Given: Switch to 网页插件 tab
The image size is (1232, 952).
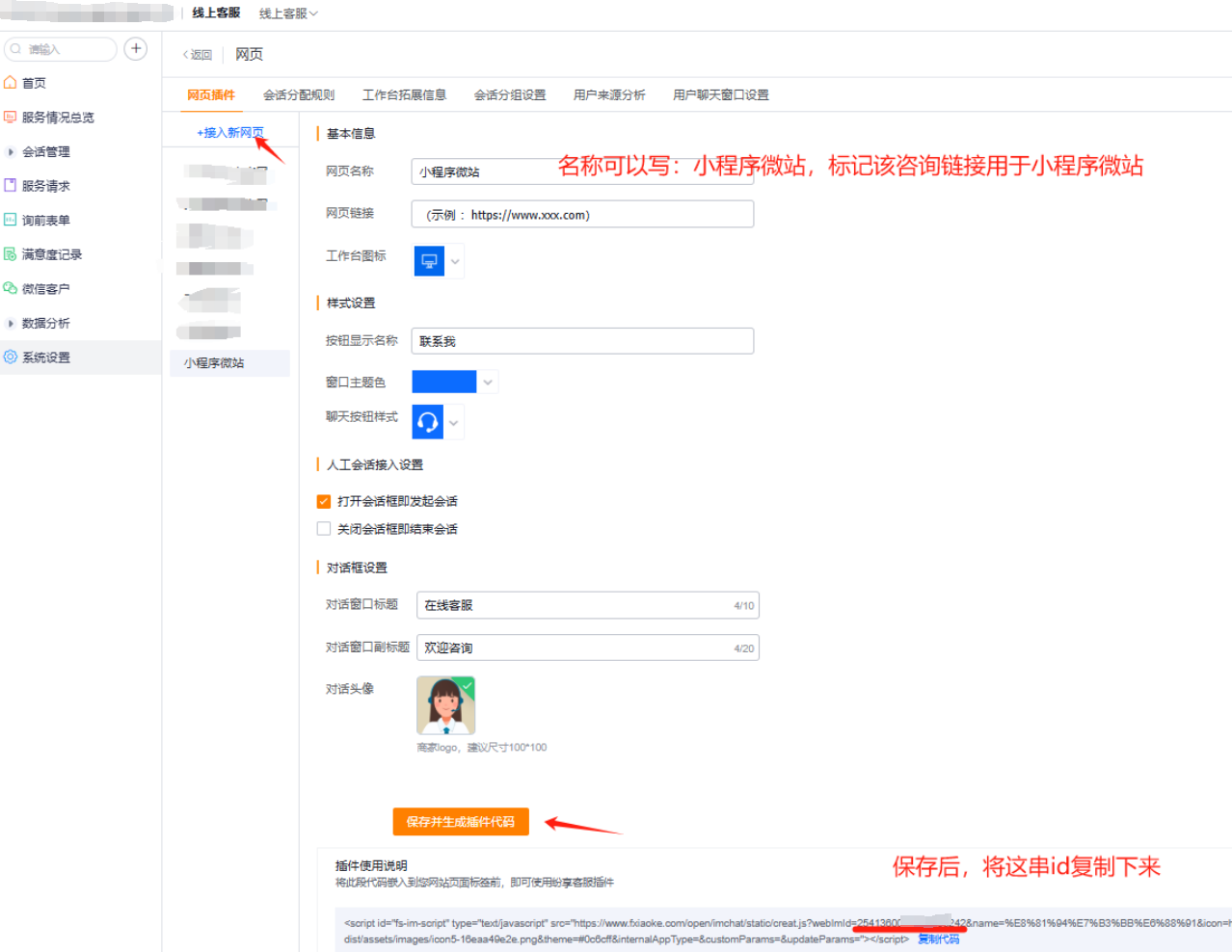Looking at the screenshot, I should 211,94.
